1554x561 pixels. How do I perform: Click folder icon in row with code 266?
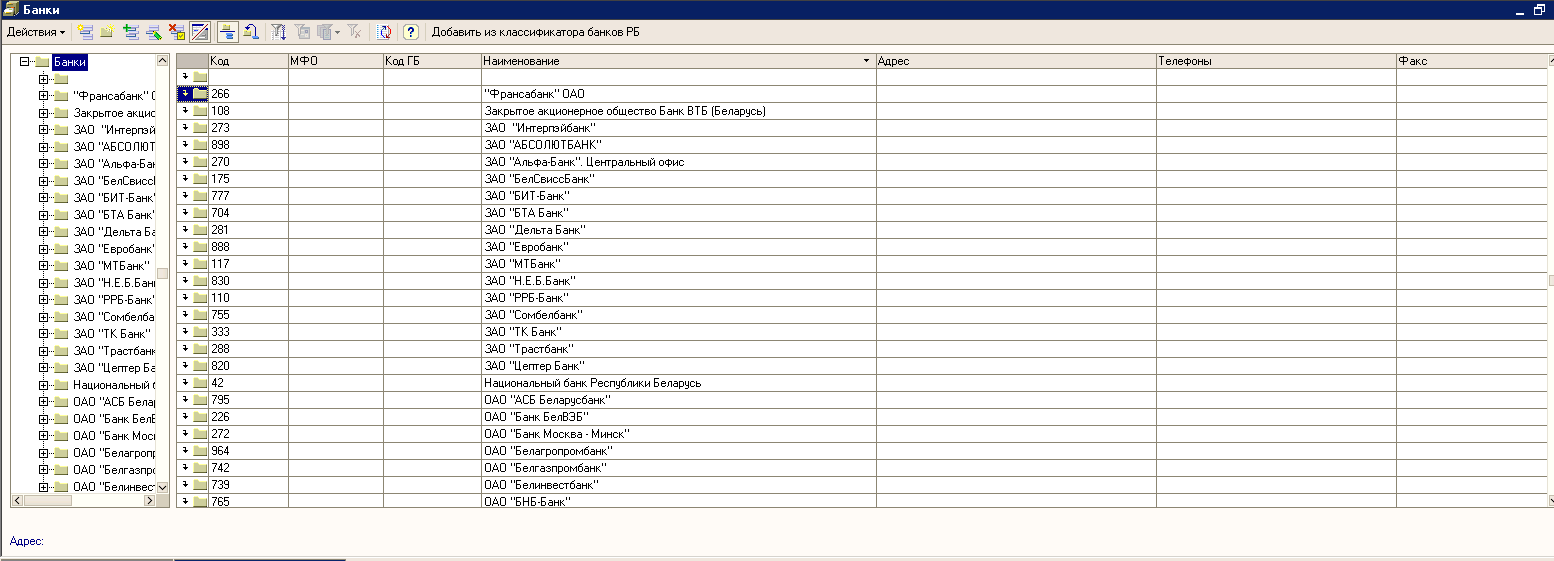pos(200,94)
